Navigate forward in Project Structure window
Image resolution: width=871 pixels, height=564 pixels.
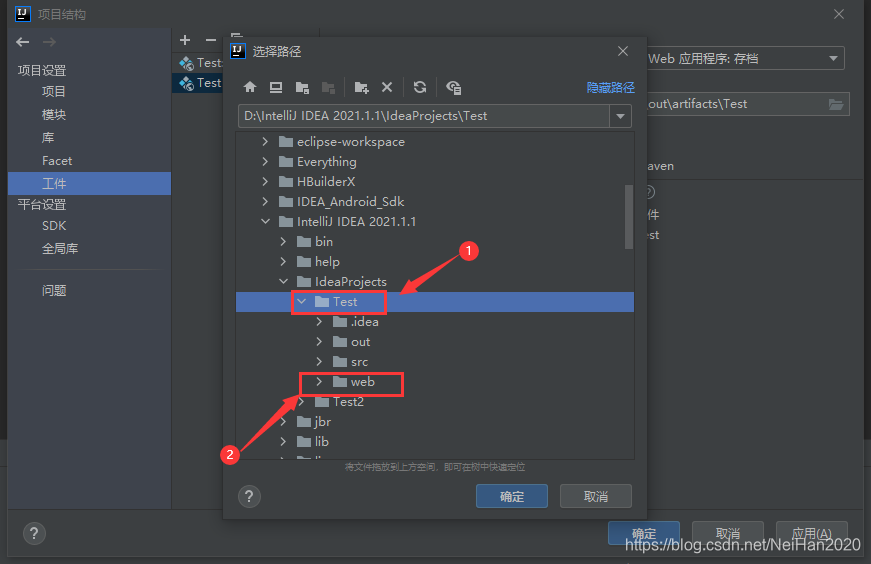pyautogui.click(x=49, y=42)
